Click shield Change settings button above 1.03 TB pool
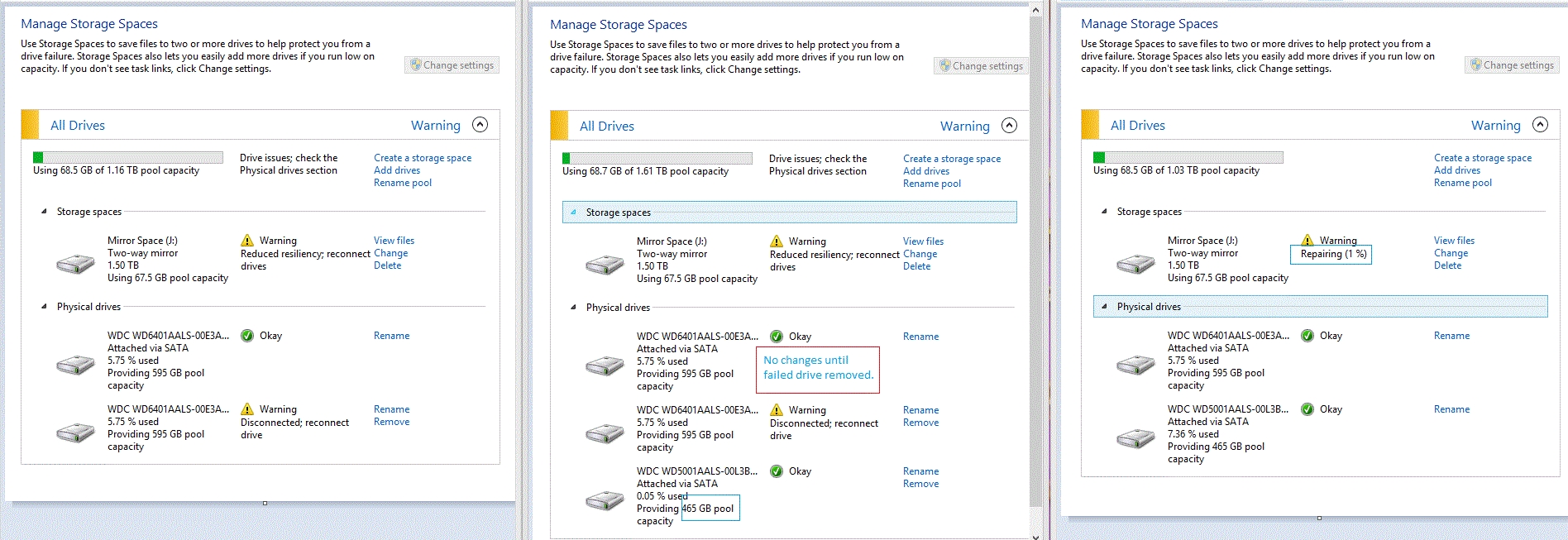This screenshot has height=540, width=1568. tap(1512, 65)
